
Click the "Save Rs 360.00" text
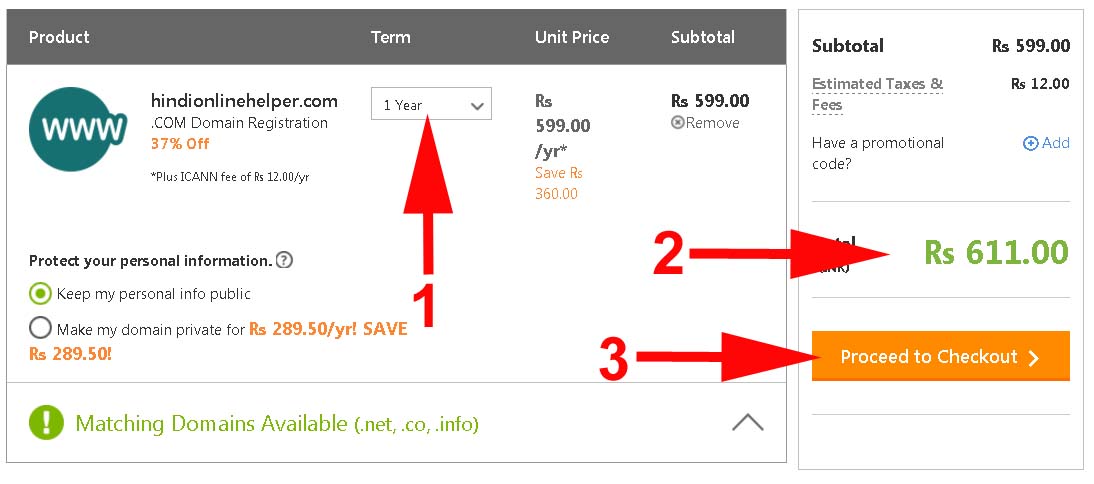(x=558, y=183)
